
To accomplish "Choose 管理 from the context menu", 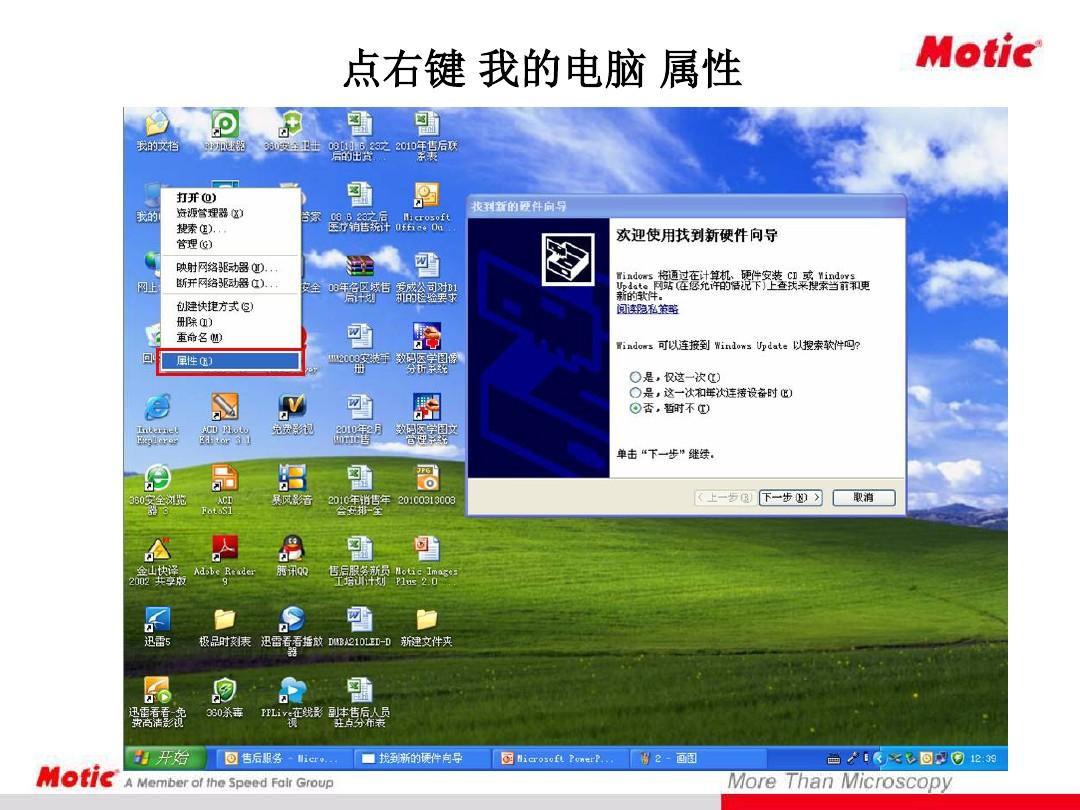I will click(194, 244).
